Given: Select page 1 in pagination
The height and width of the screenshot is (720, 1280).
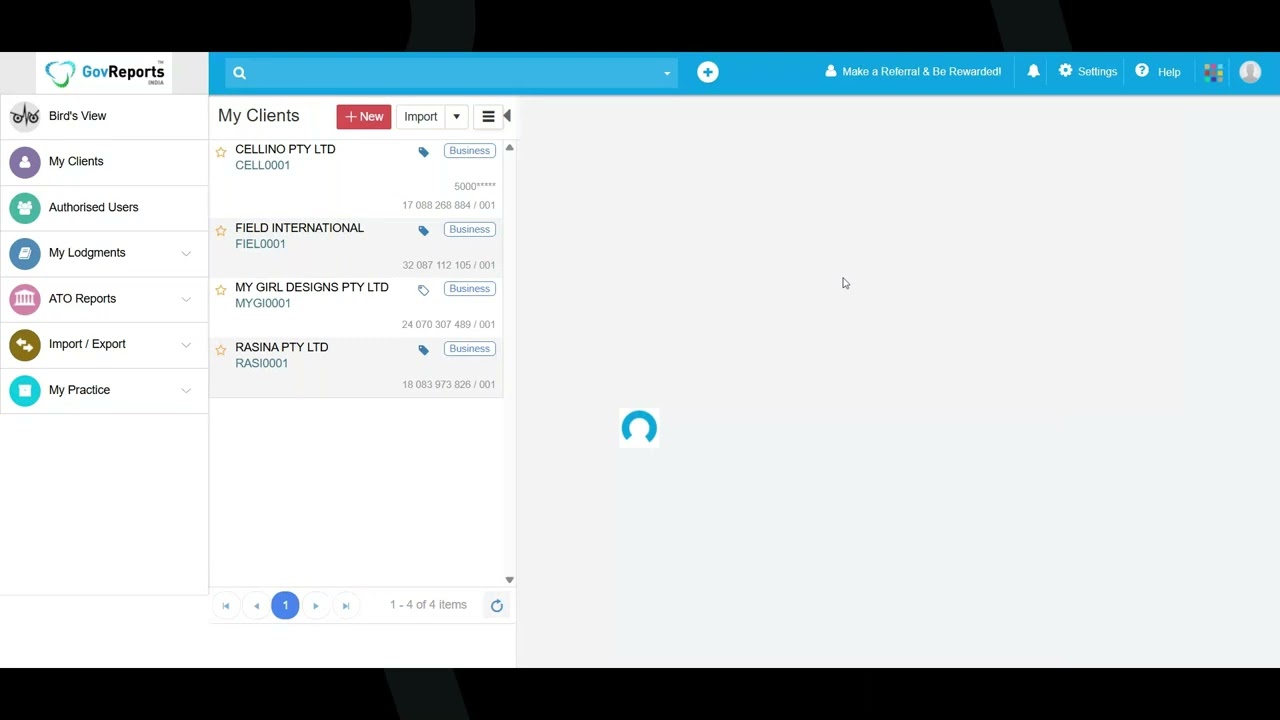Looking at the screenshot, I should (285, 605).
